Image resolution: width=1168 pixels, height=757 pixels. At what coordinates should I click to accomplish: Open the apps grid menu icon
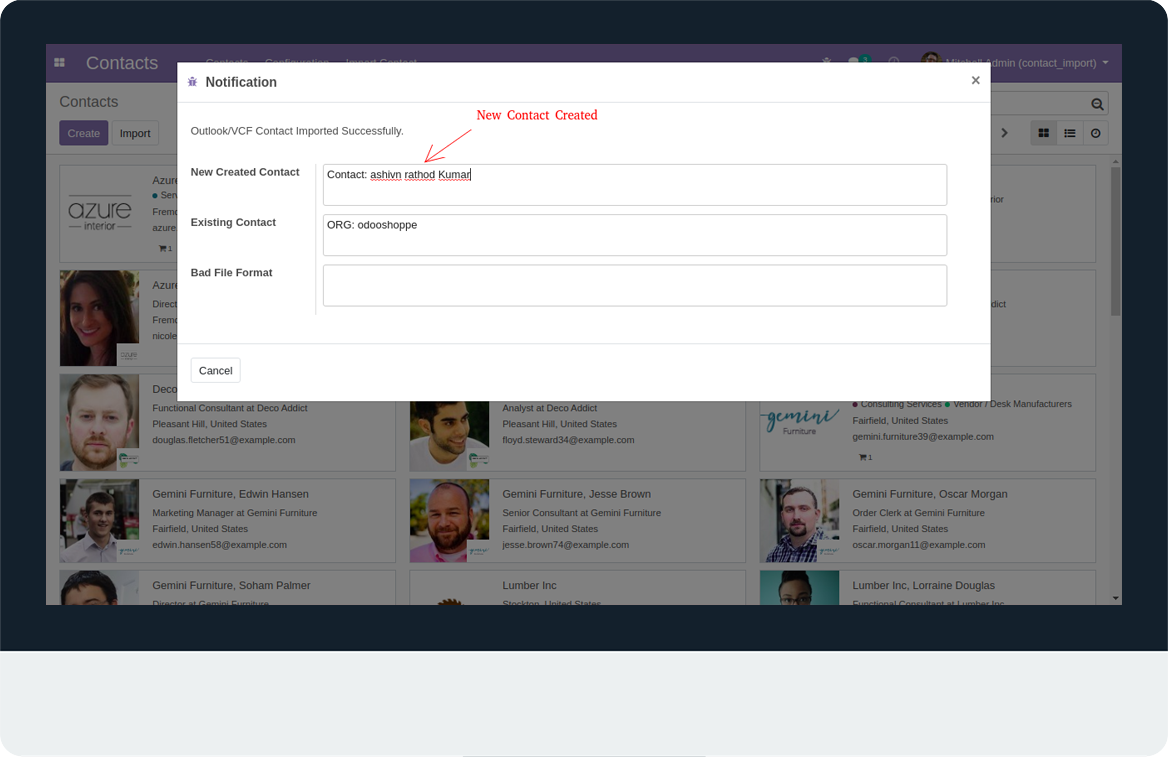[x=60, y=63]
